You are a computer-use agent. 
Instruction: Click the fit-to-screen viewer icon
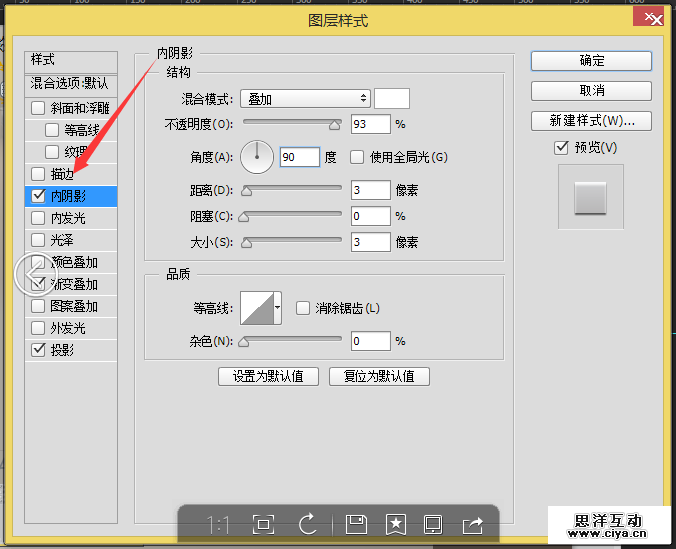[263, 524]
